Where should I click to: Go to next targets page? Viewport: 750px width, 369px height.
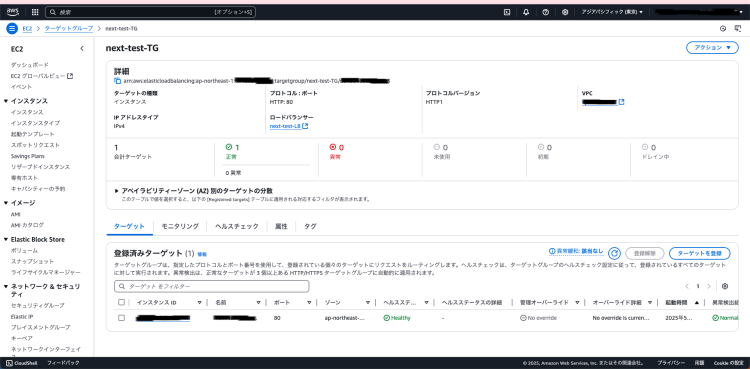click(709, 286)
